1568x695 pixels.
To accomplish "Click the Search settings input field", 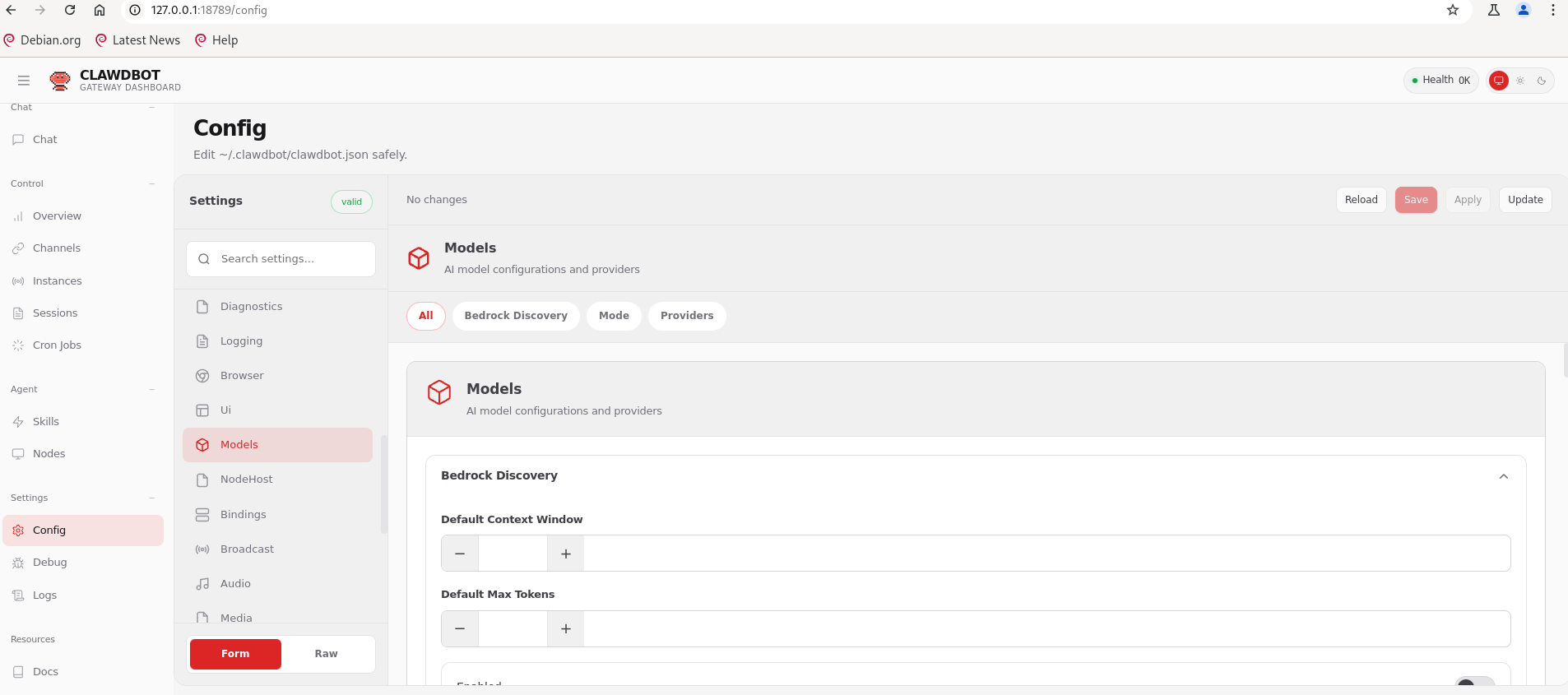I will 292,259.
